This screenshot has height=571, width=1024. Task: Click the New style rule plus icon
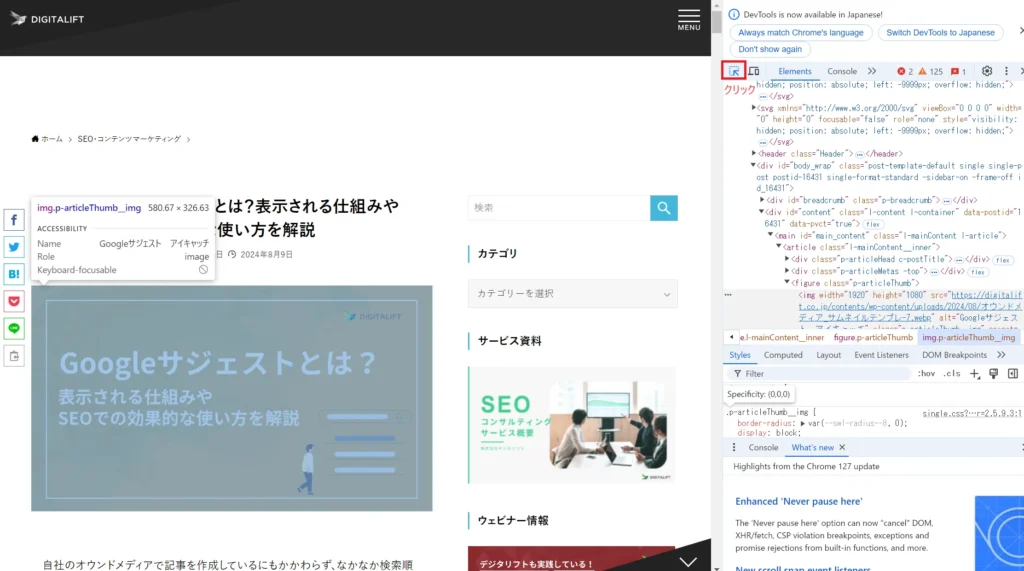coord(974,374)
